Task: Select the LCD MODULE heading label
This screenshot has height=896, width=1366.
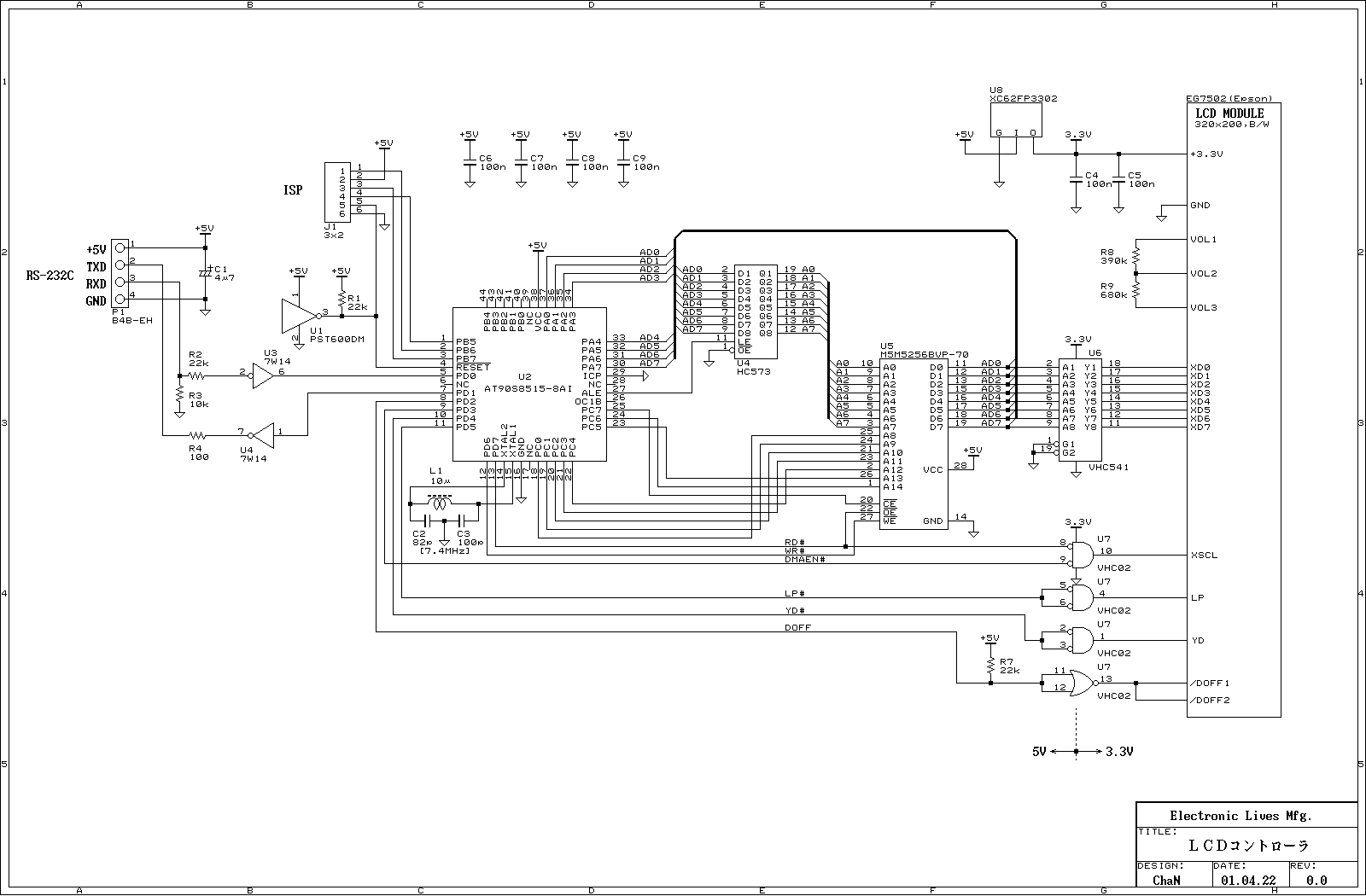Action: tap(1229, 113)
